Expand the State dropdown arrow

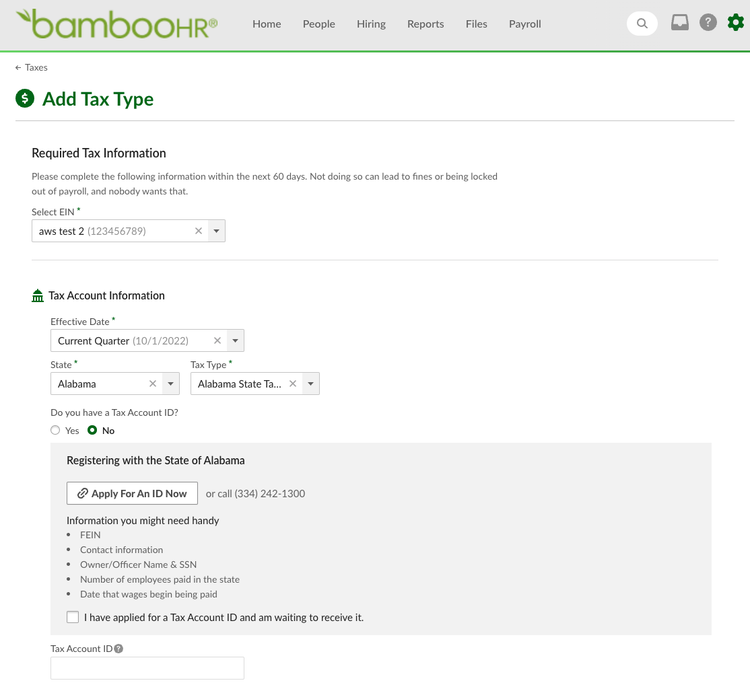pos(171,384)
